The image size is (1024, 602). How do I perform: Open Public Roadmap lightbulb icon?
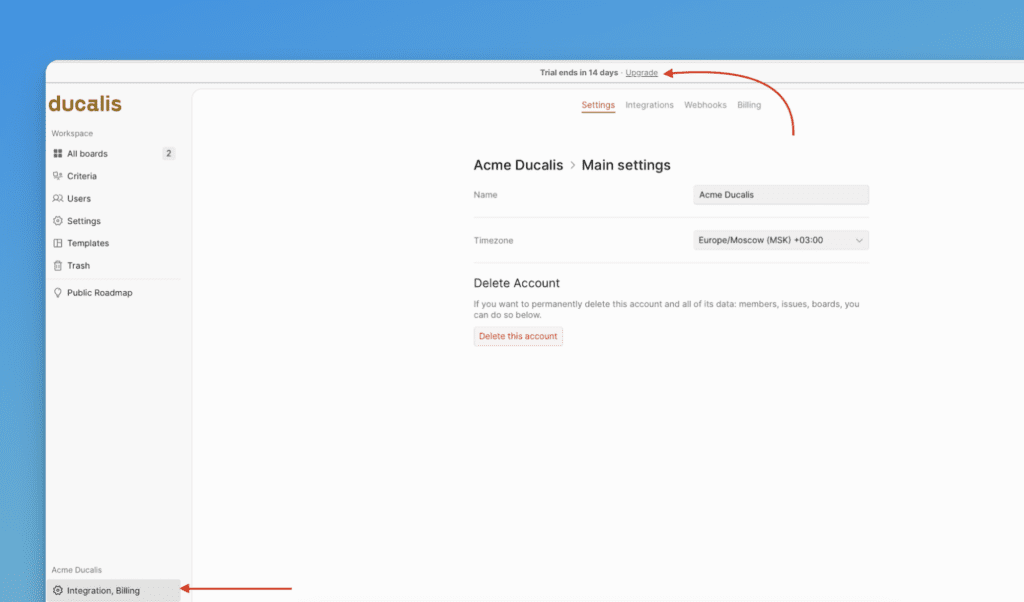pos(58,293)
